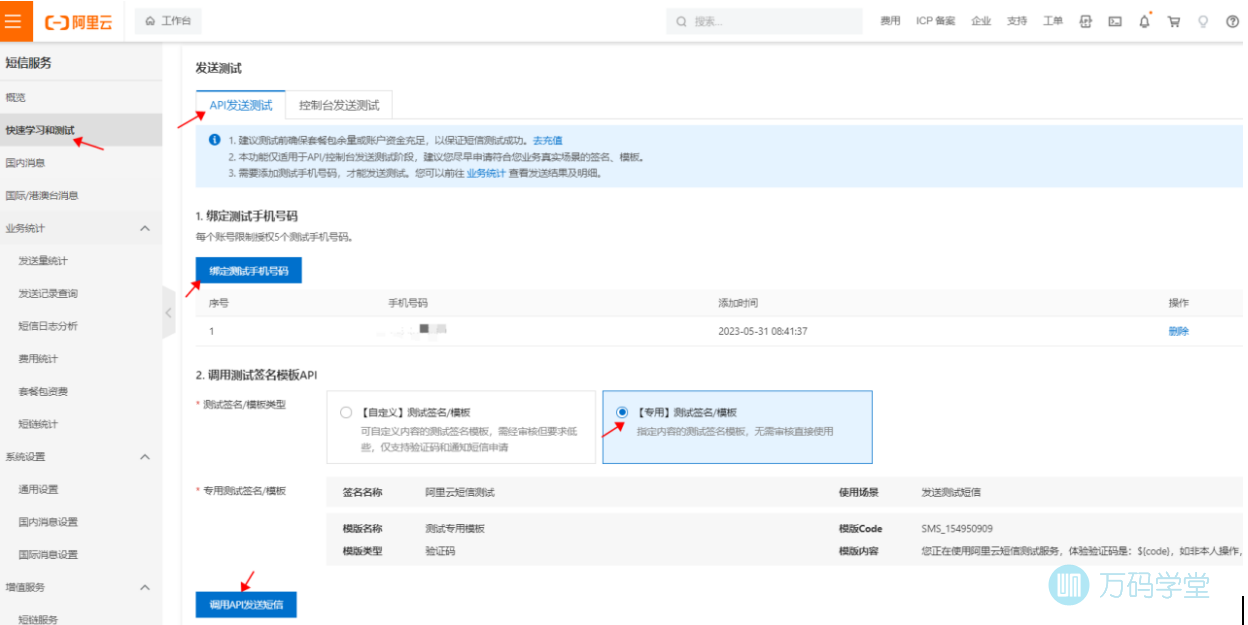The image size is (1248, 625).
Task: Open the 业务统计 link in notice
Action: pyautogui.click(x=485, y=173)
